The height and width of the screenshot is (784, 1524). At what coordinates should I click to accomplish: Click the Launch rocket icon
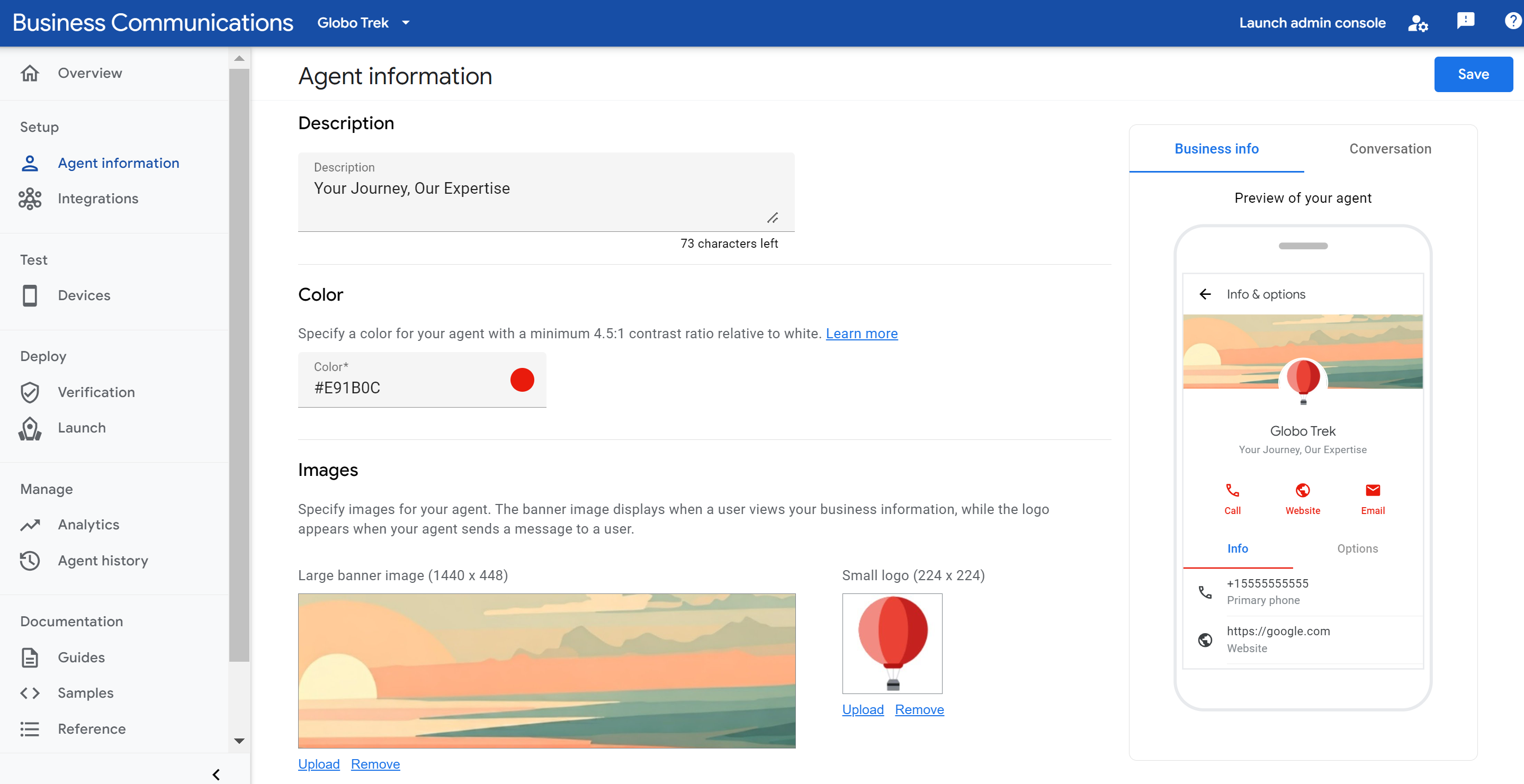[30, 427]
